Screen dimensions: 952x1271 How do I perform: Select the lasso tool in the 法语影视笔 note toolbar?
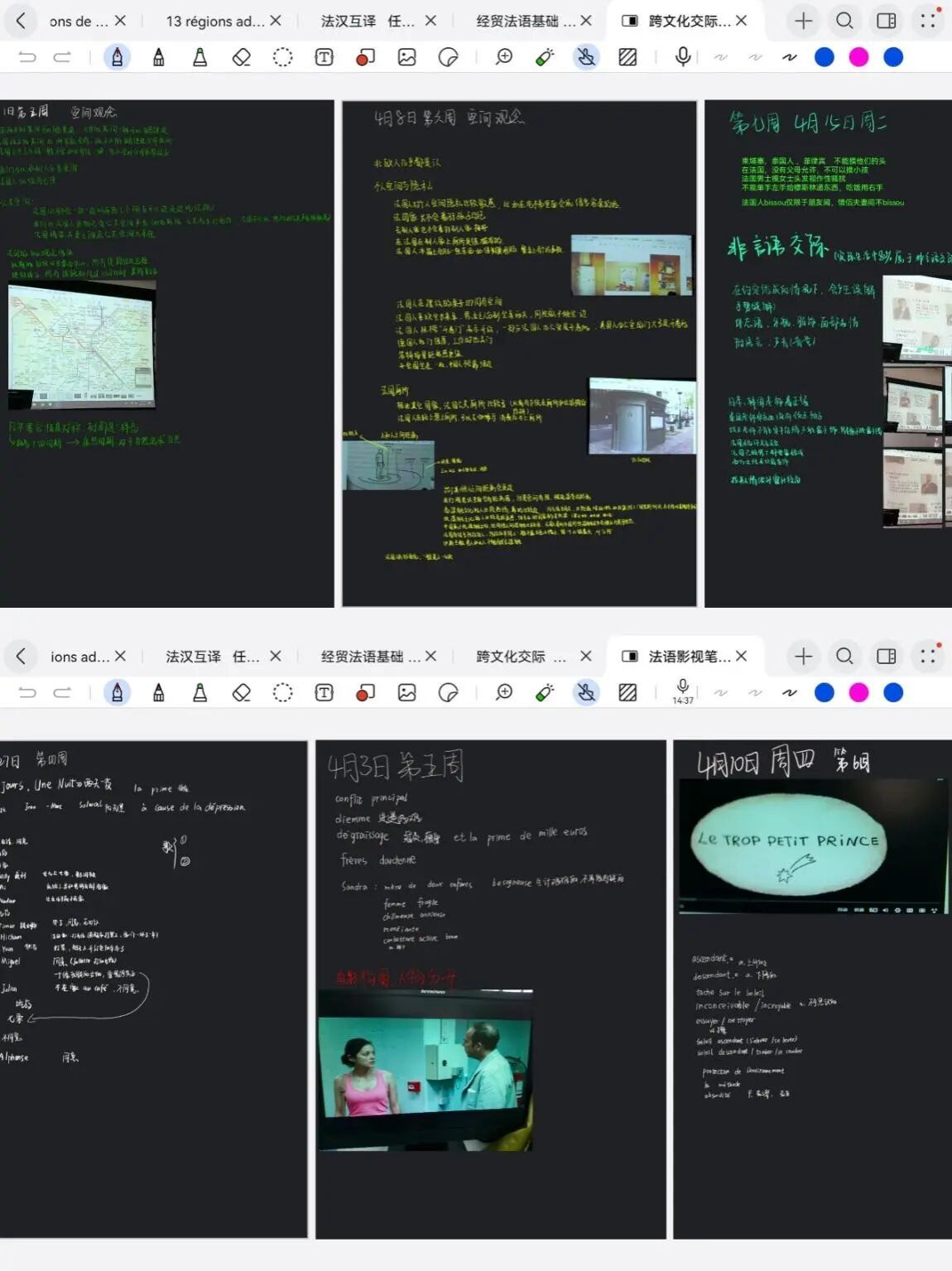[x=282, y=693]
